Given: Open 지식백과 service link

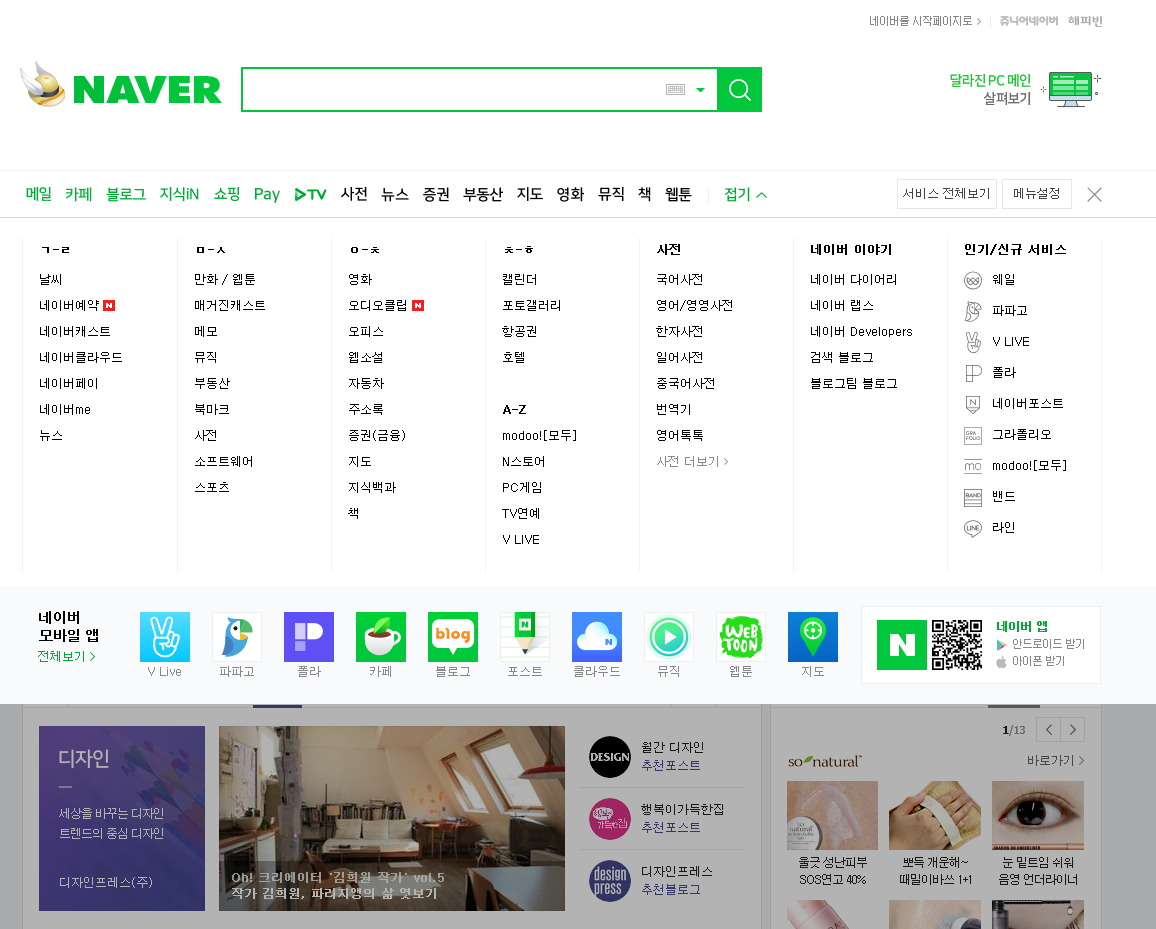Looking at the screenshot, I should coord(372,487).
